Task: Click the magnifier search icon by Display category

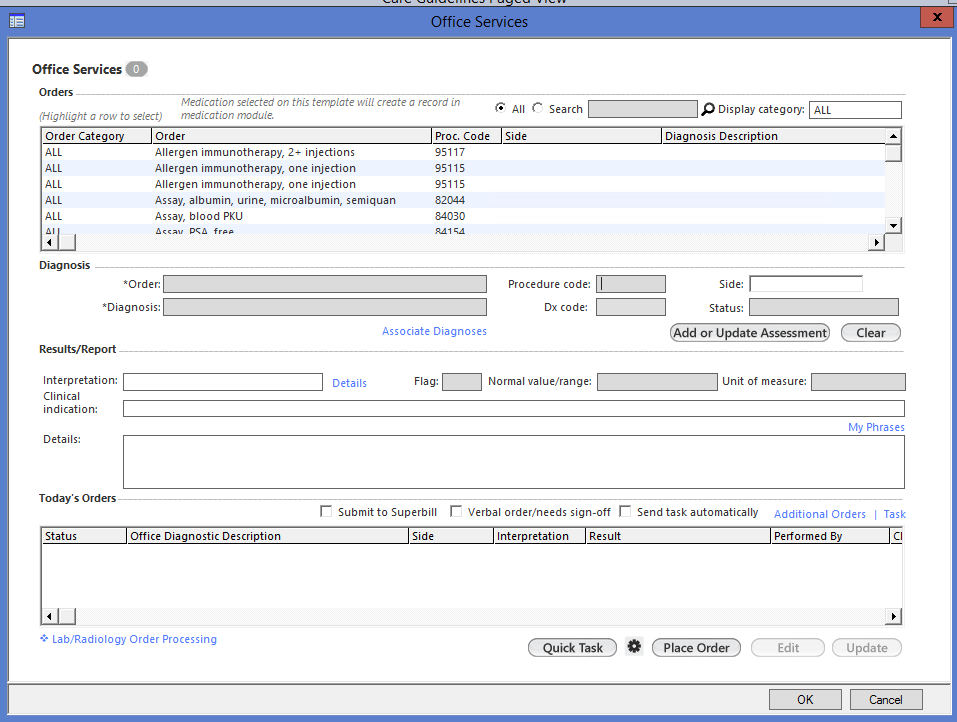Action: pos(707,109)
